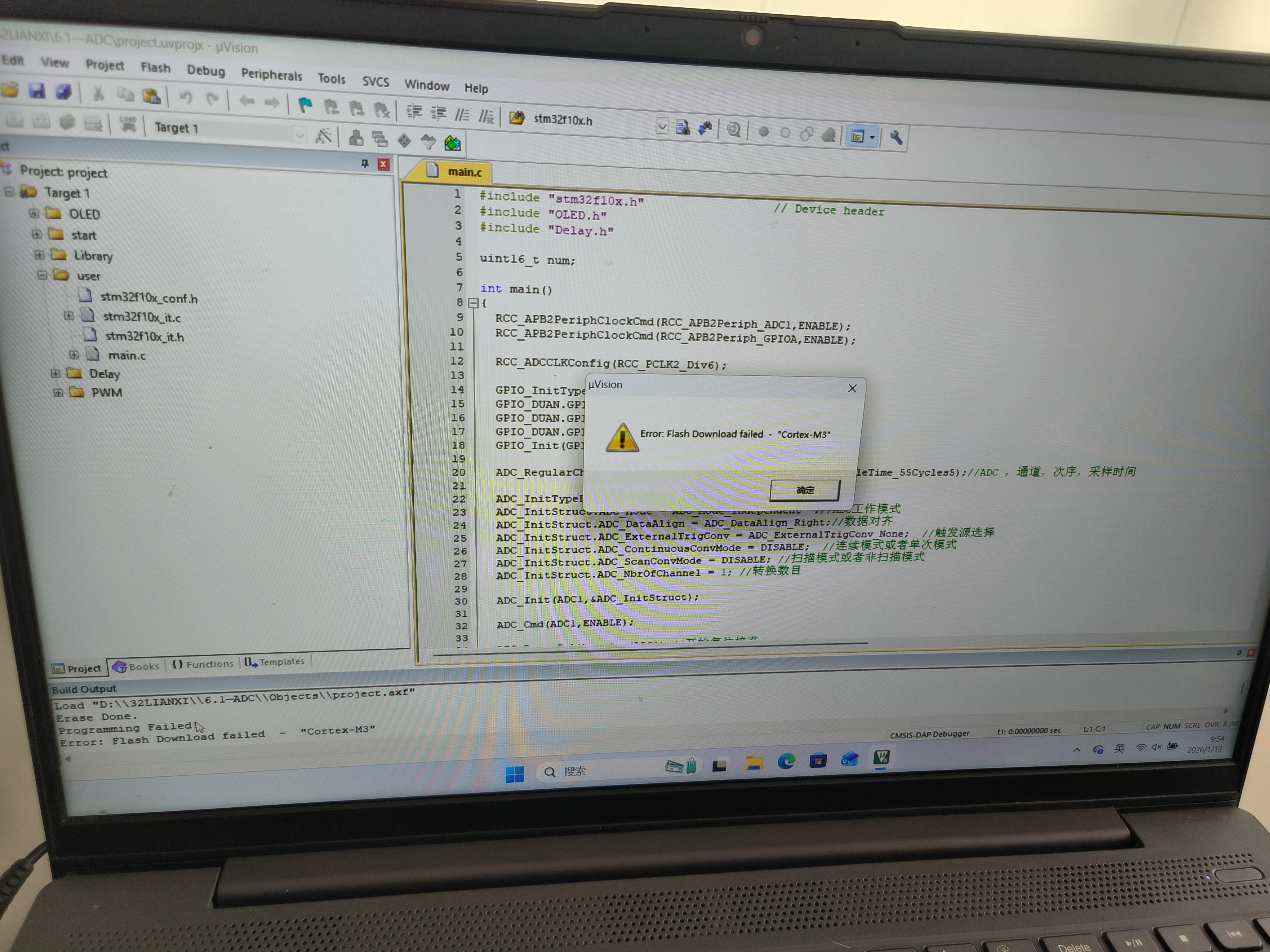Click the Configuration wrench icon
Screen dimensions: 1270x952
[x=896, y=138]
